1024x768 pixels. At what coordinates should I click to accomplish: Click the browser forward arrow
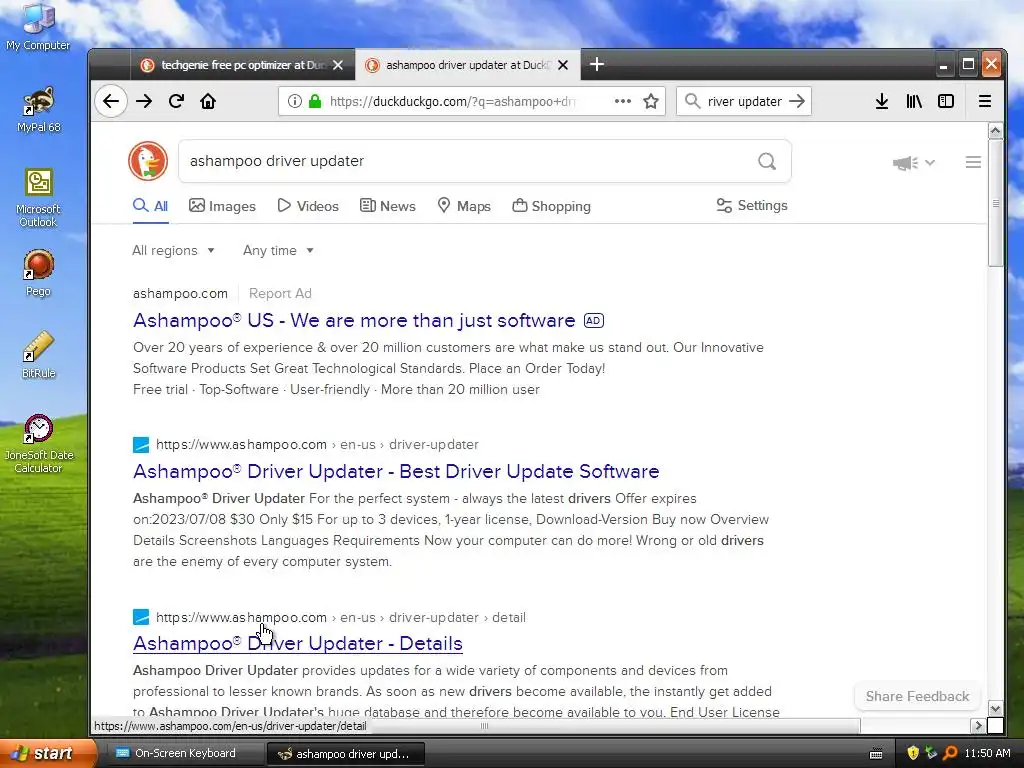[144, 101]
